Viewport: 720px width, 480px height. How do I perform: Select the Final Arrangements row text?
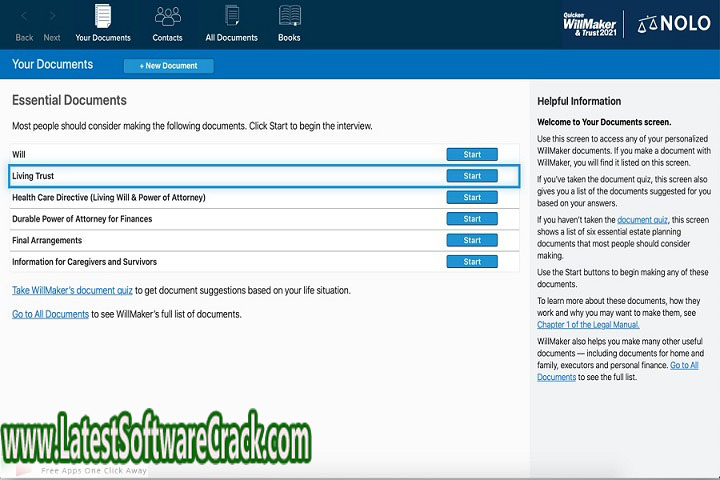pyautogui.click(x=47, y=240)
